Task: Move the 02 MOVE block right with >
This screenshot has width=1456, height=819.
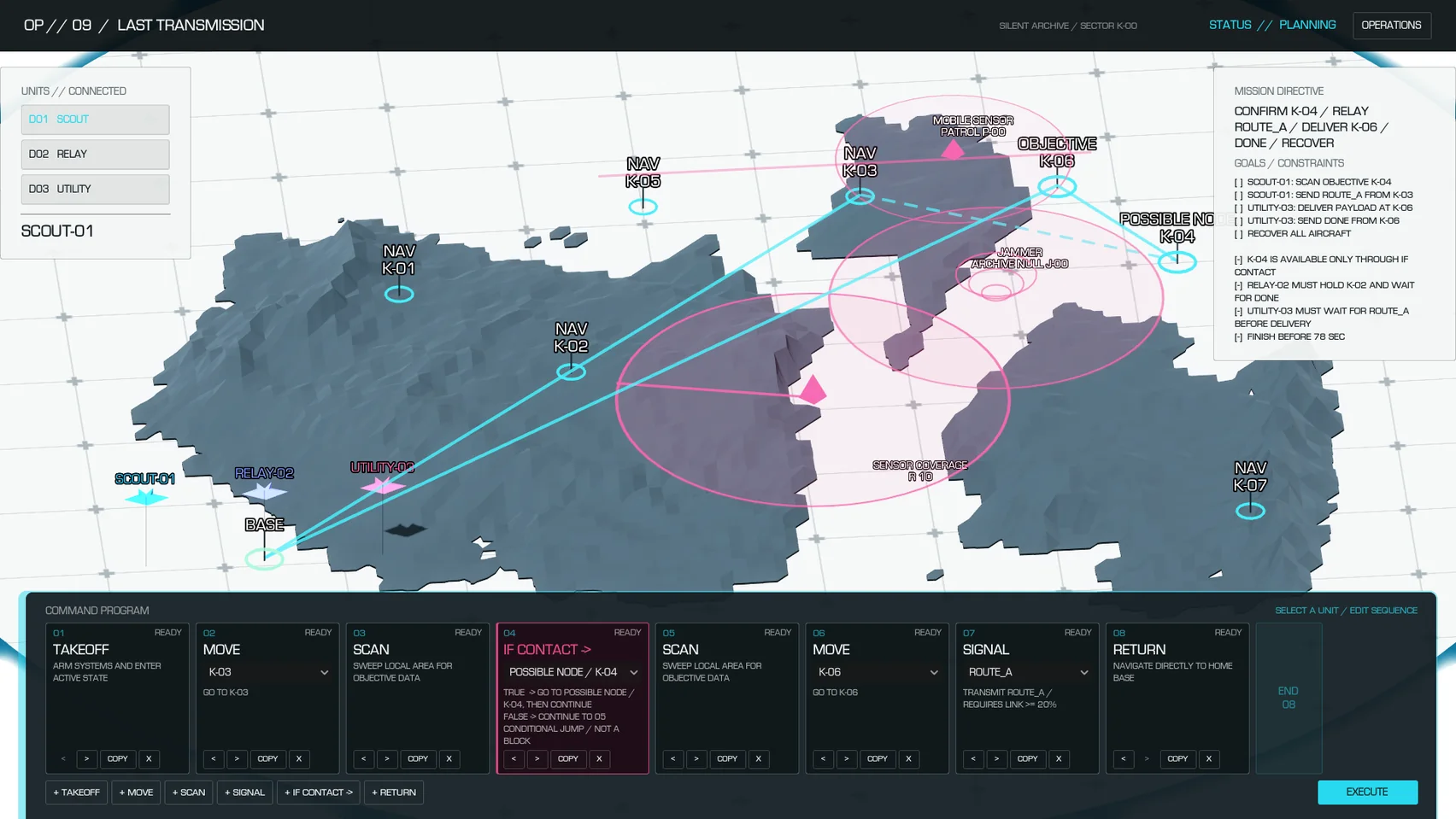Action: (237, 758)
